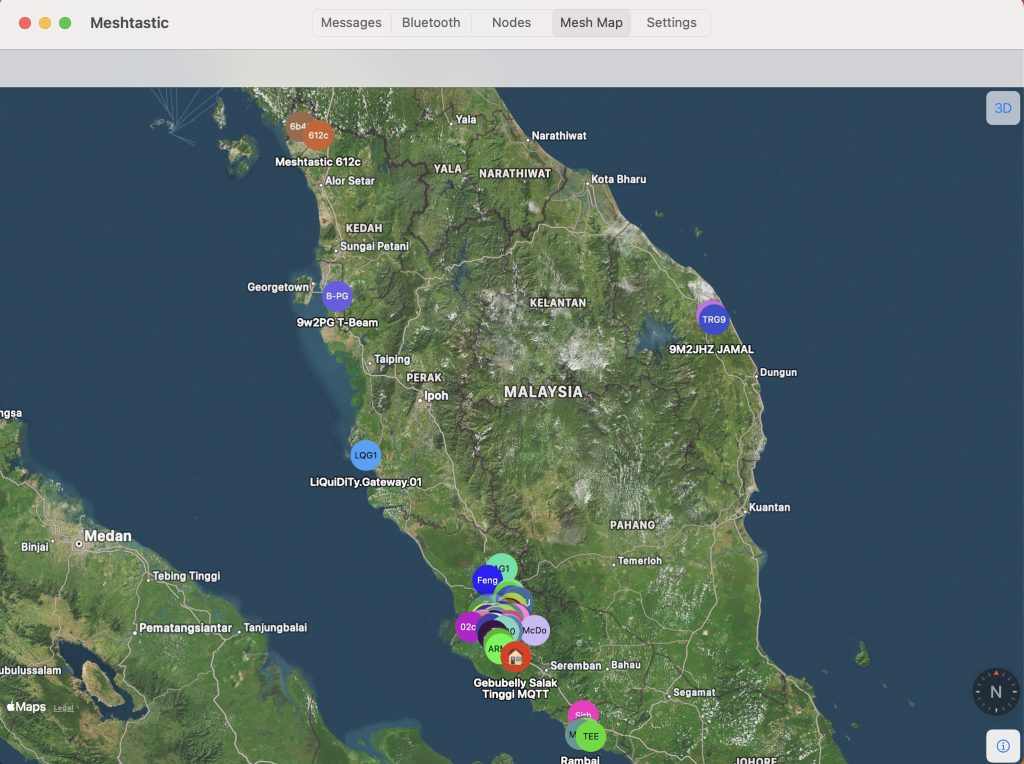Select the LQG1 node marker
Viewport: 1024px width, 764px height.
[x=366, y=455]
